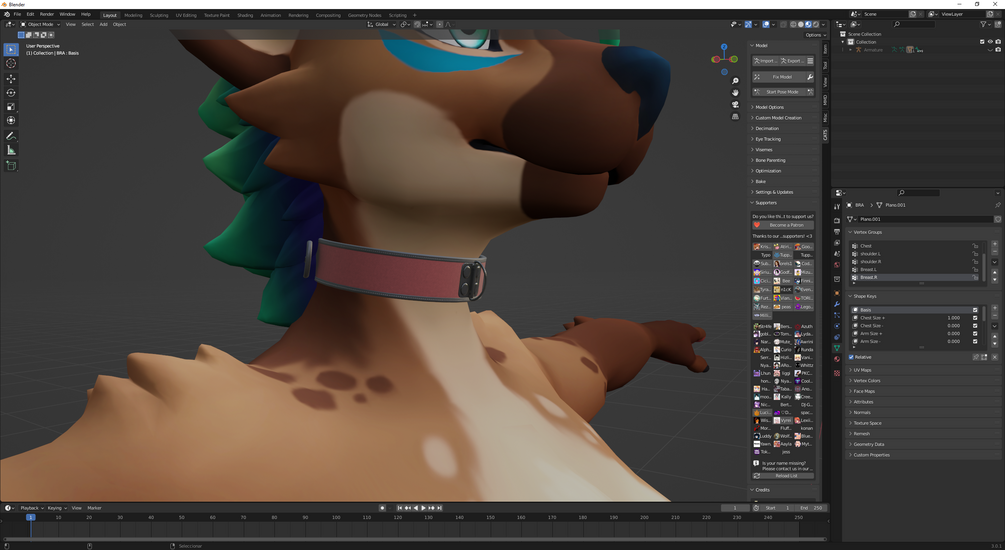Choose the Measure ruler tool
Viewport: 1005px width, 550px height.
11,150
